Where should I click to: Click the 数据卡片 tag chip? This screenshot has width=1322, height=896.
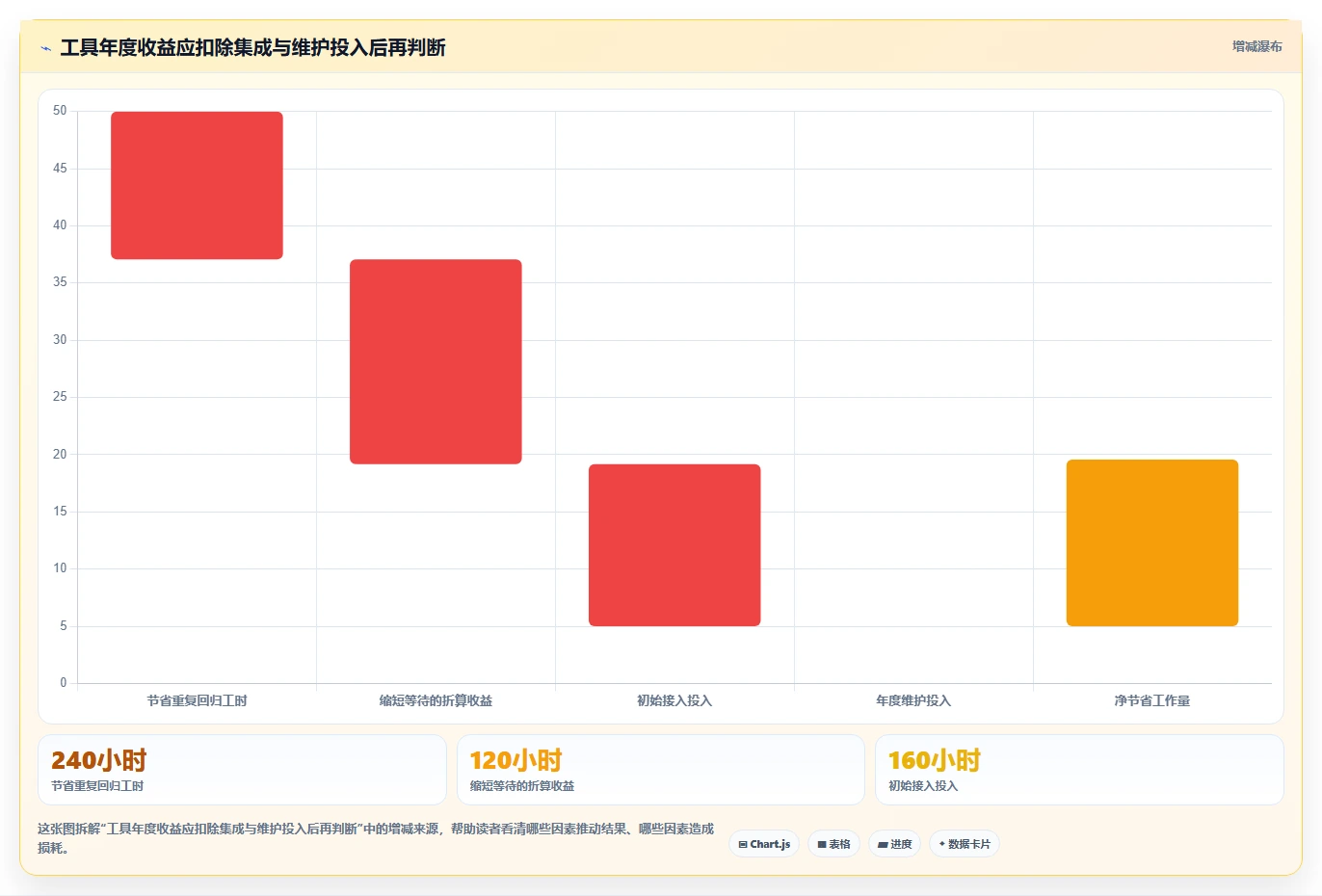pyautogui.click(x=964, y=844)
